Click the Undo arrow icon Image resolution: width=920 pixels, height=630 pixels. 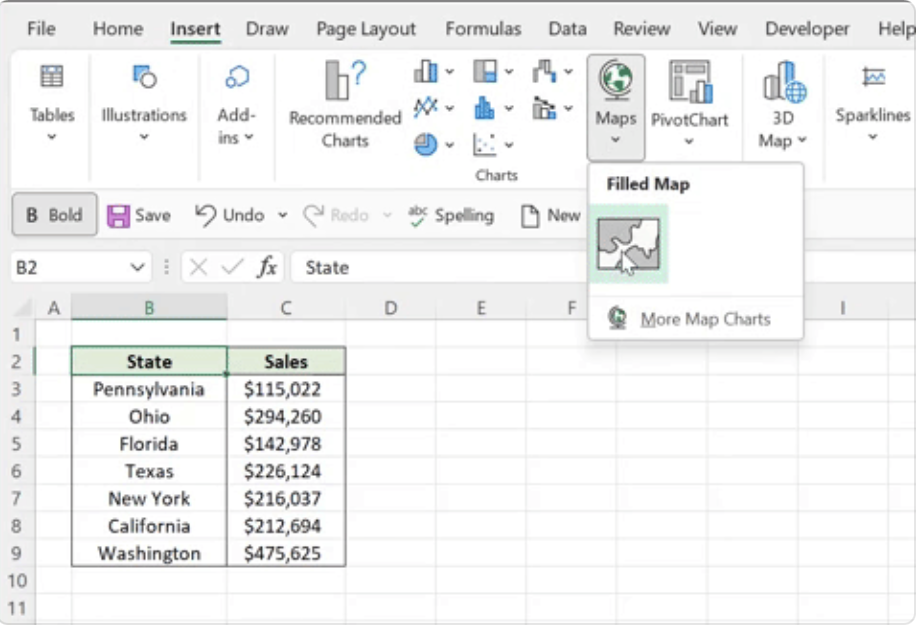pos(205,215)
